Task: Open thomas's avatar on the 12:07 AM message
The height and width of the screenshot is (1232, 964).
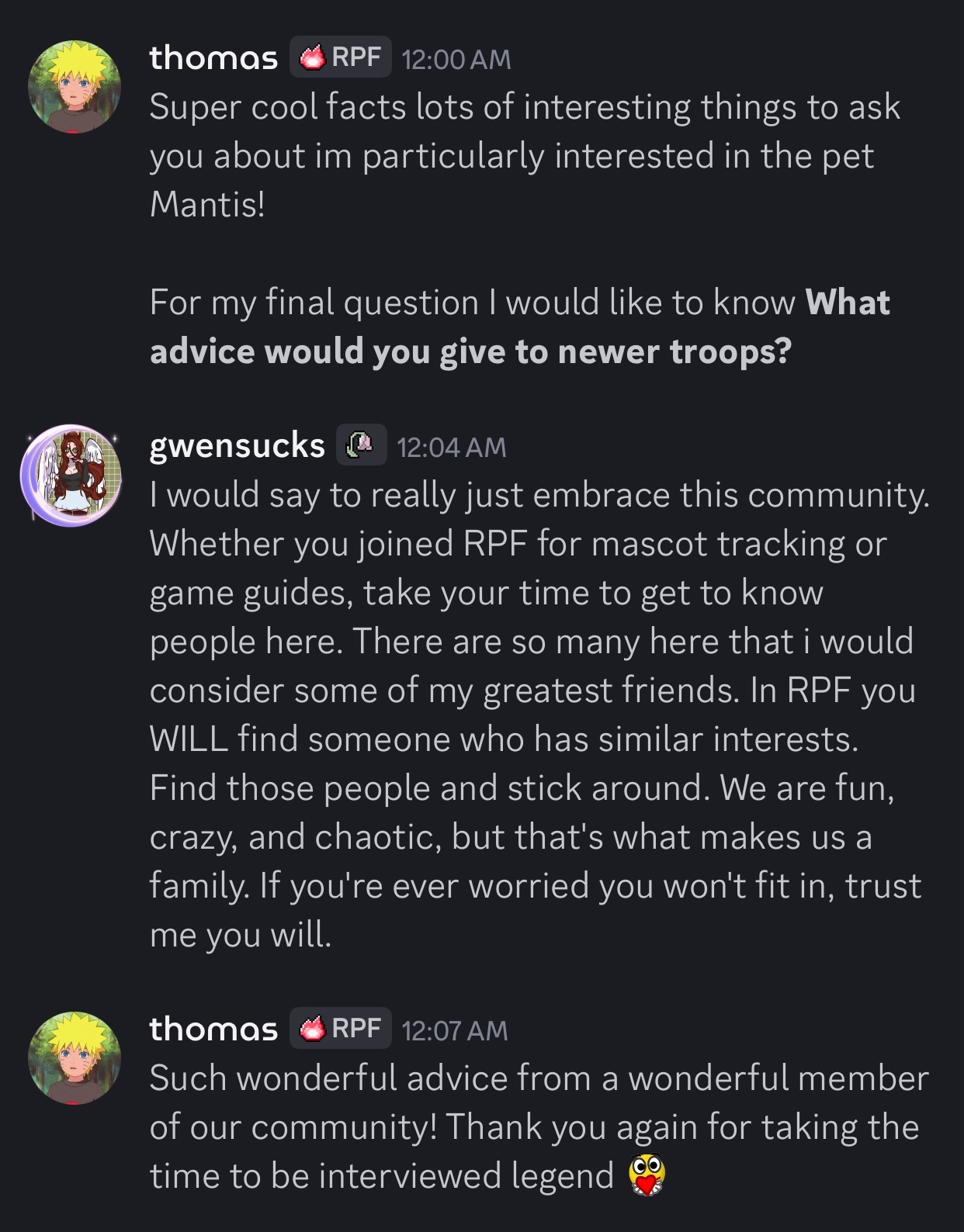Action: point(75,1057)
